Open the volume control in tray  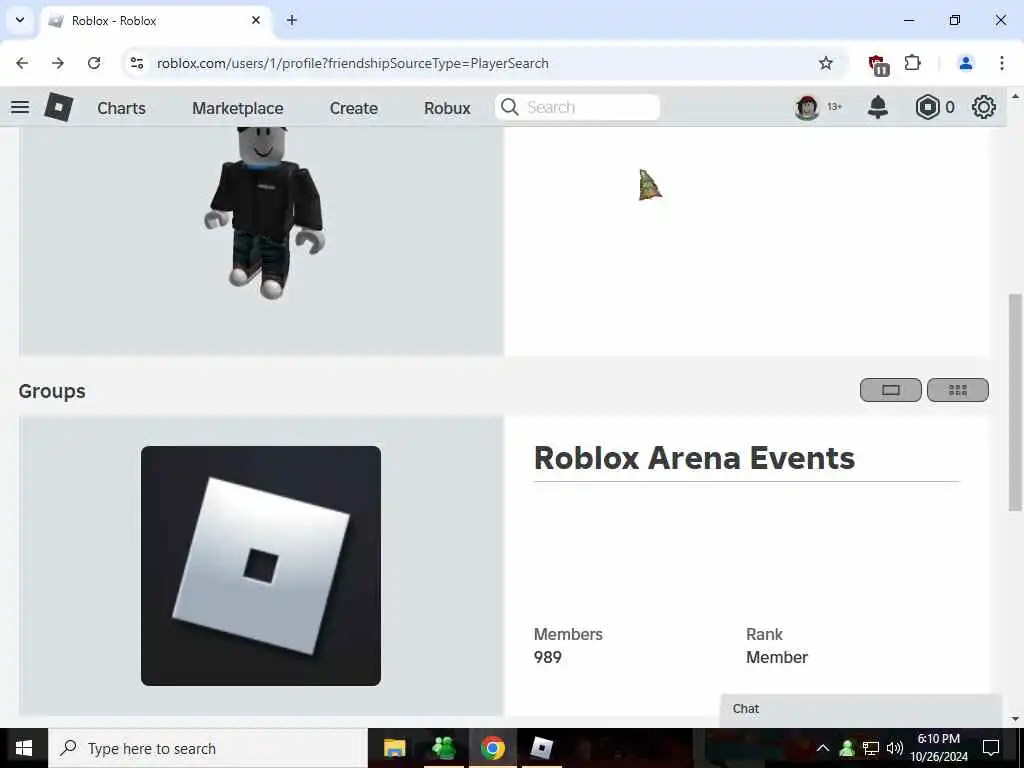(895, 748)
